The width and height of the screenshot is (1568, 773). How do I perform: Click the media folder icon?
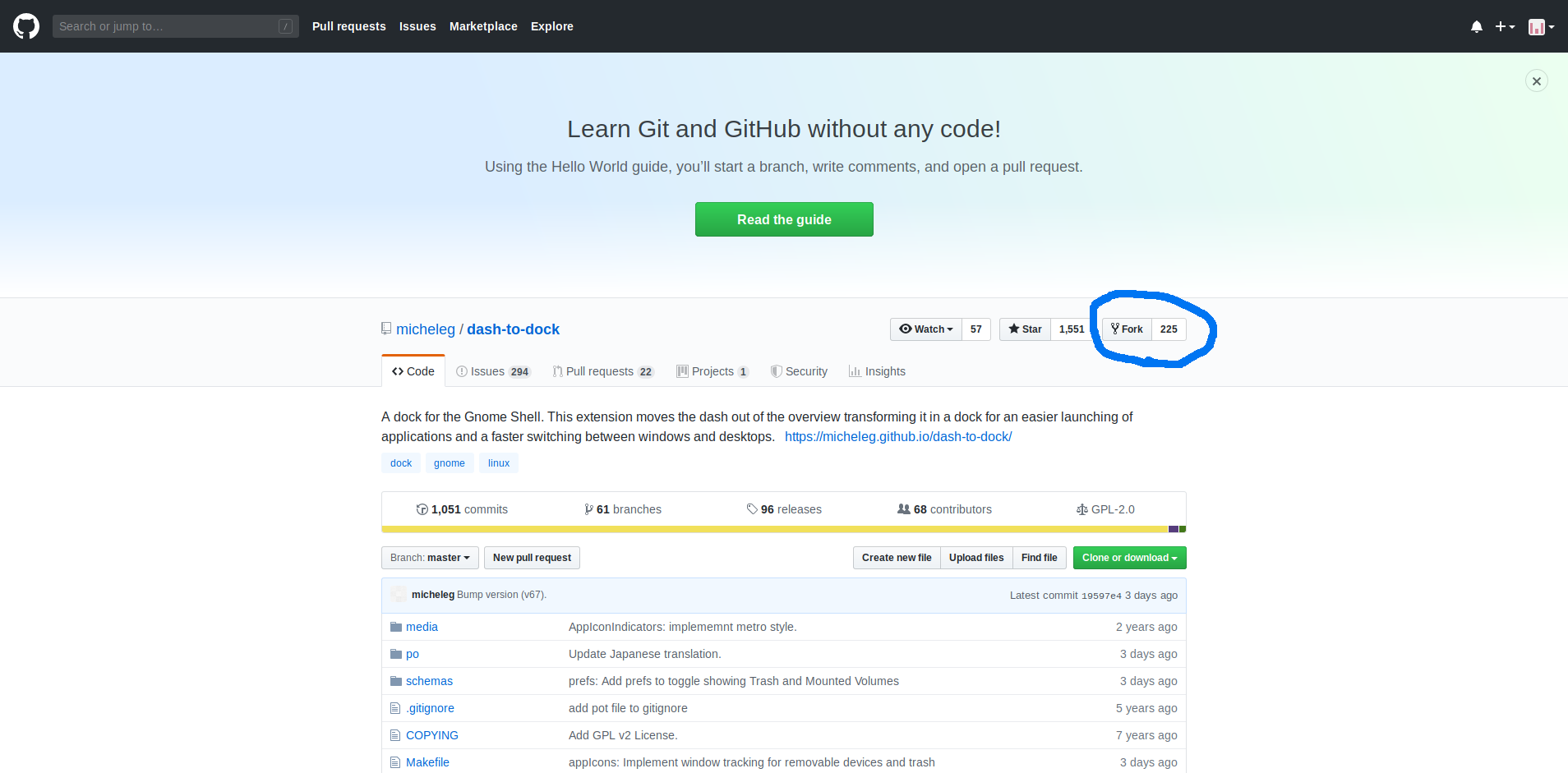click(x=396, y=627)
